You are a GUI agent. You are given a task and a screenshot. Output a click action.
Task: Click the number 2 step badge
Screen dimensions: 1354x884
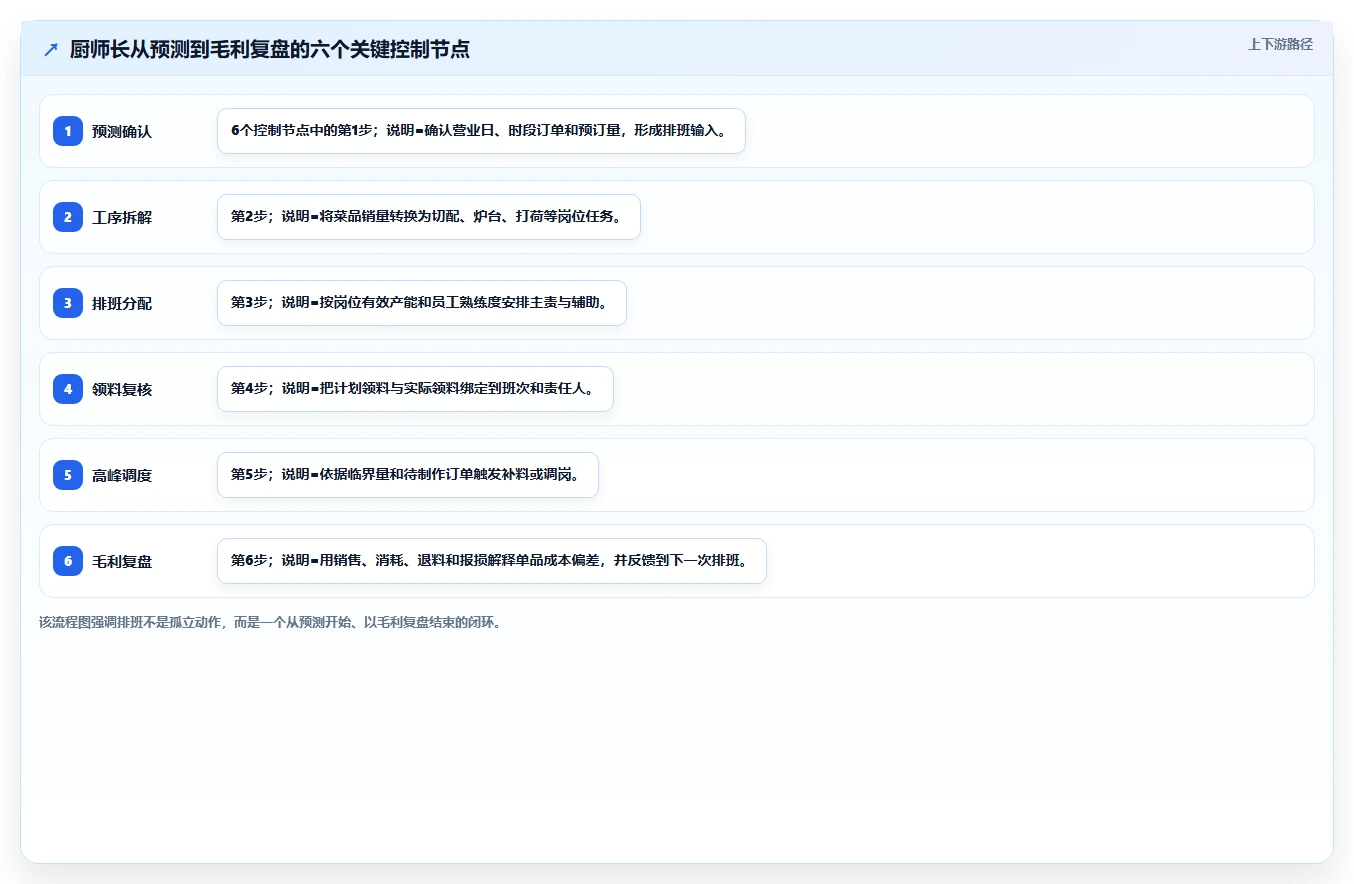pyautogui.click(x=68, y=217)
